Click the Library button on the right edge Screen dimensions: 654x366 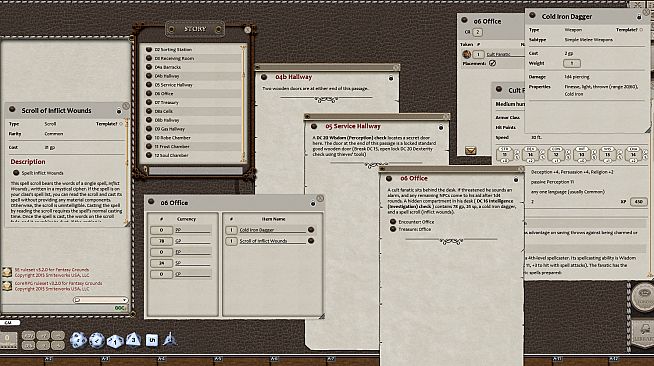643,333
